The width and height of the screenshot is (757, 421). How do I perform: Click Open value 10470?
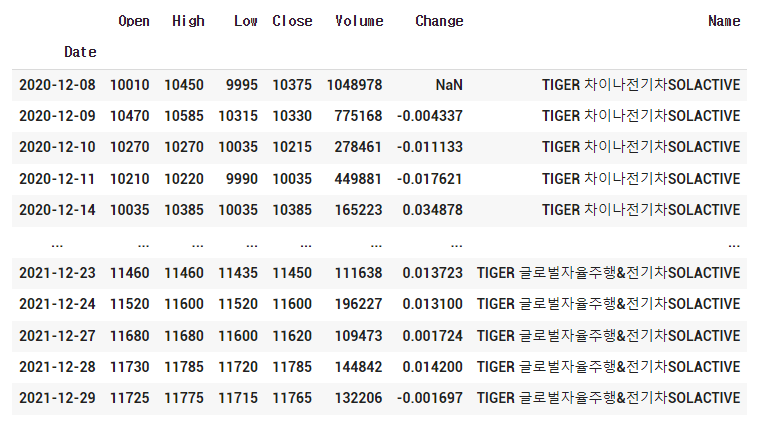129,116
